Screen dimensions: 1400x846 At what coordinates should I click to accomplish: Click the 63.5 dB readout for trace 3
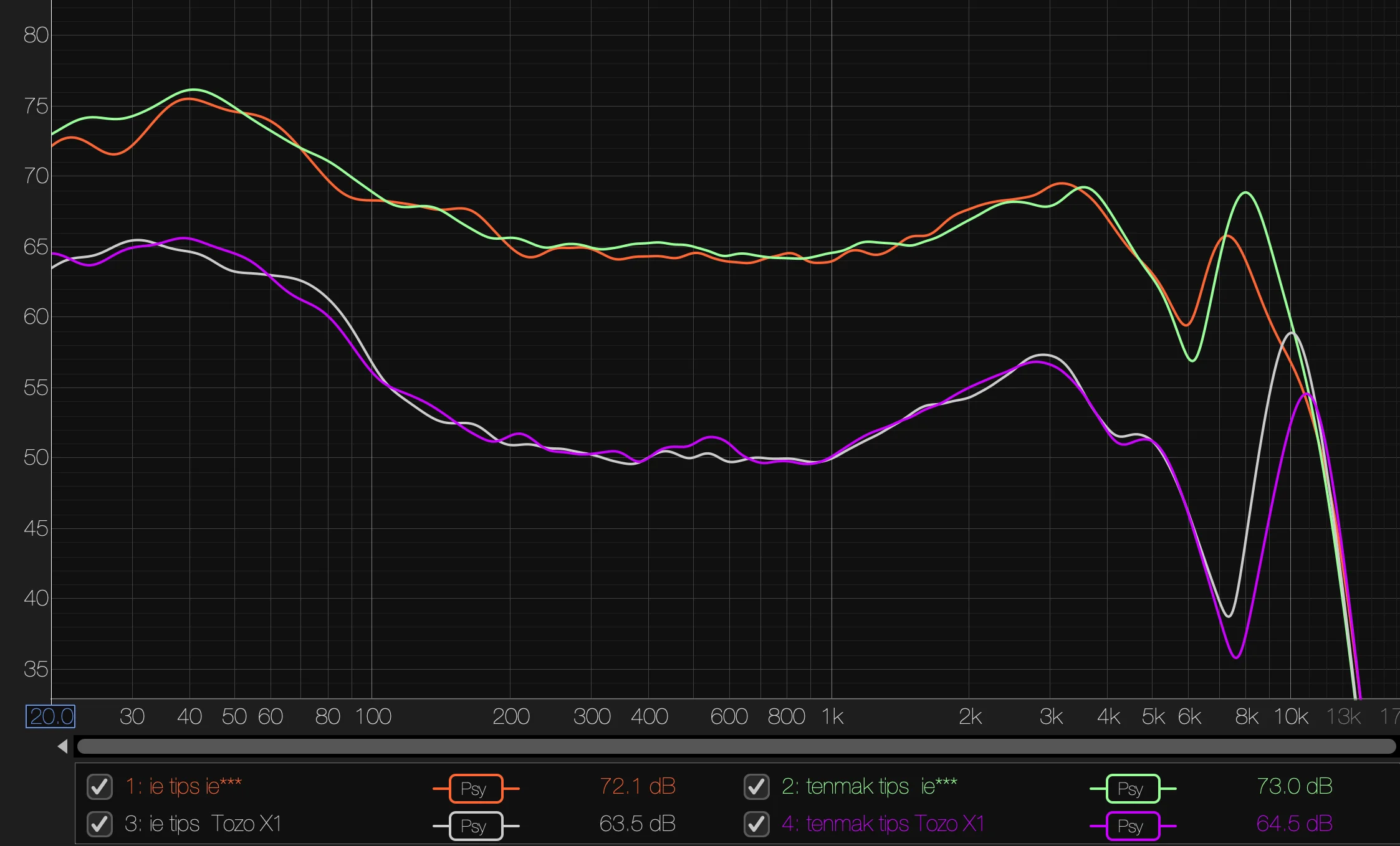637,824
